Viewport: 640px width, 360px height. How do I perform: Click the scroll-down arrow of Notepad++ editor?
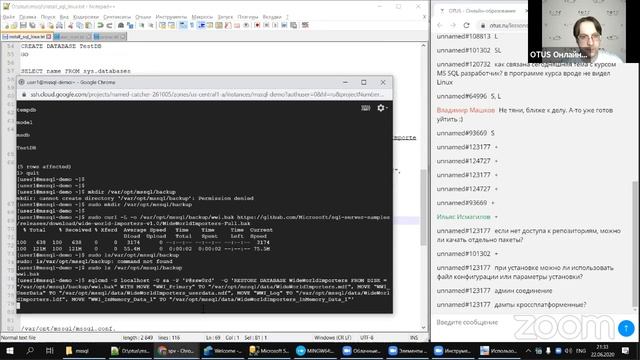[x=423, y=327]
